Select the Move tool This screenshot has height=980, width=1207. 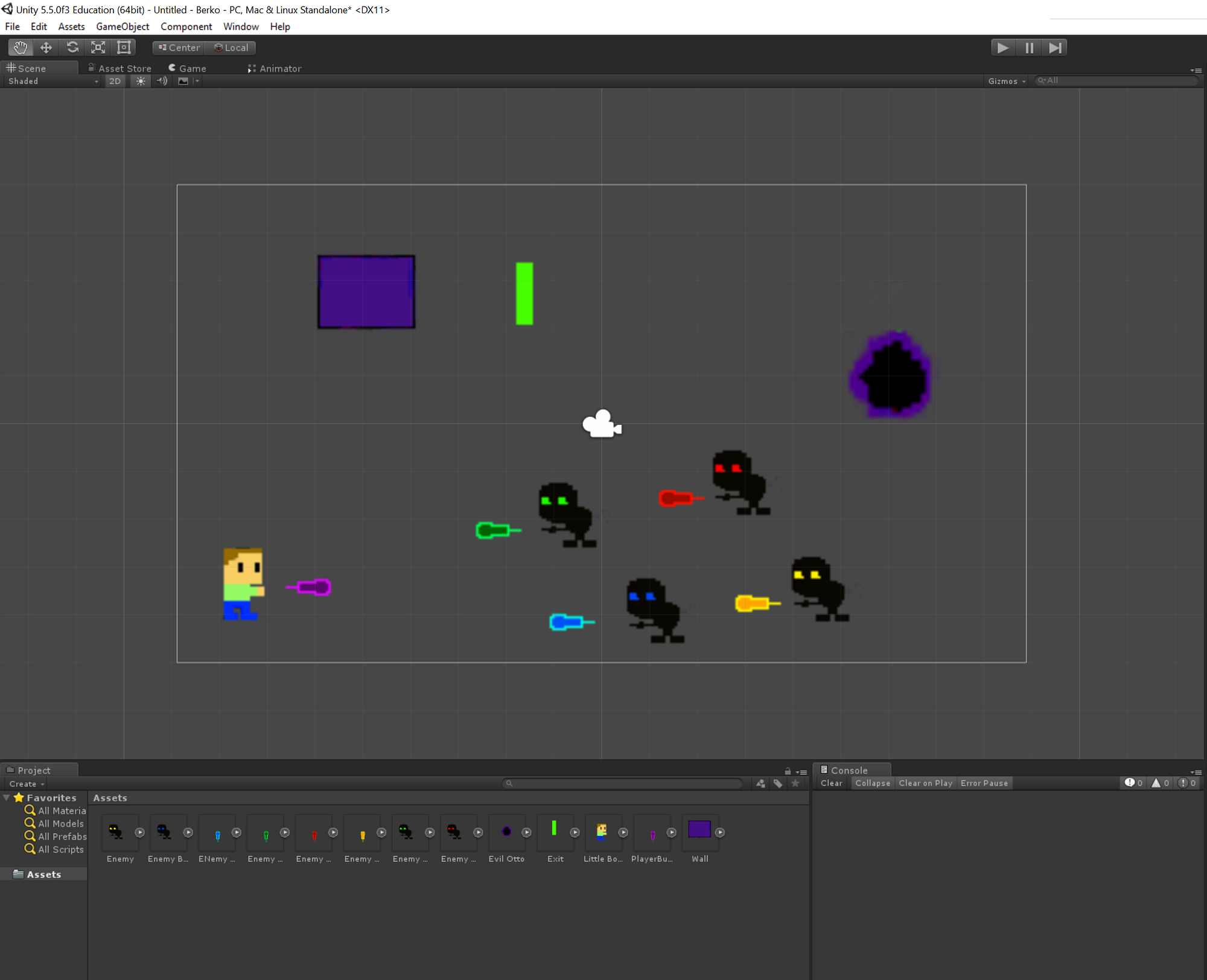pos(46,48)
